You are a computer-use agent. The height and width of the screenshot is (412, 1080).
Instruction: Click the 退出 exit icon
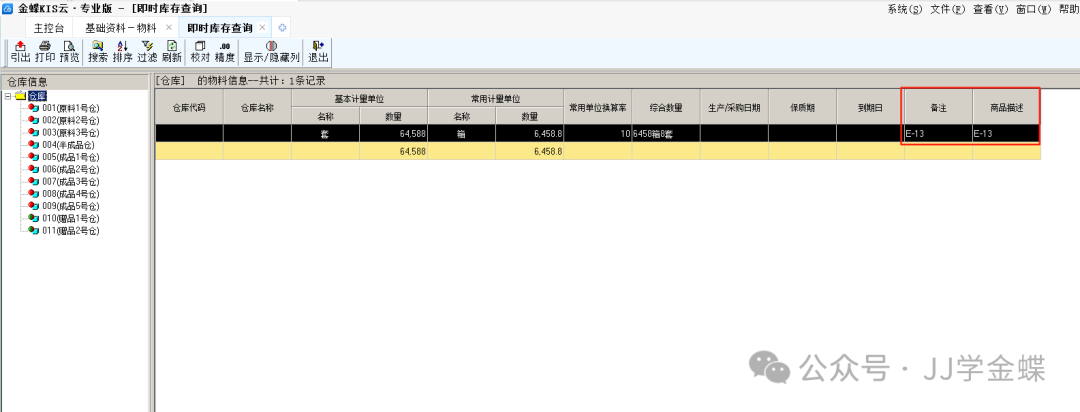(318, 52)
